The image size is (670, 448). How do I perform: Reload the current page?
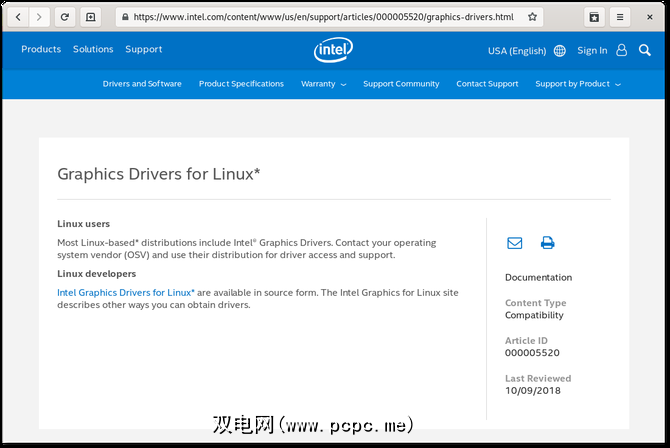(x=65, y=17)
